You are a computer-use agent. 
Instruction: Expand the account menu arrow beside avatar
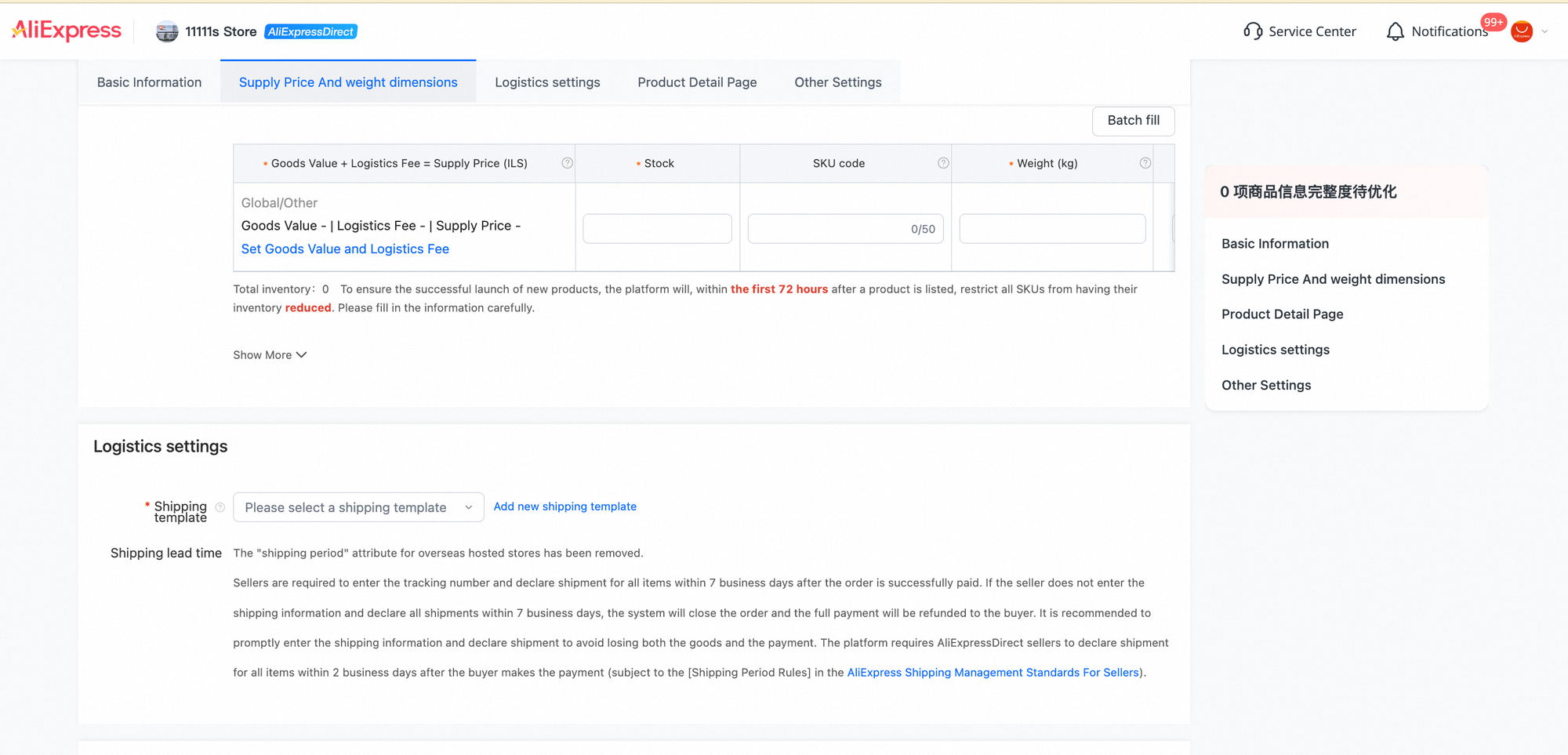[1544, 31]
